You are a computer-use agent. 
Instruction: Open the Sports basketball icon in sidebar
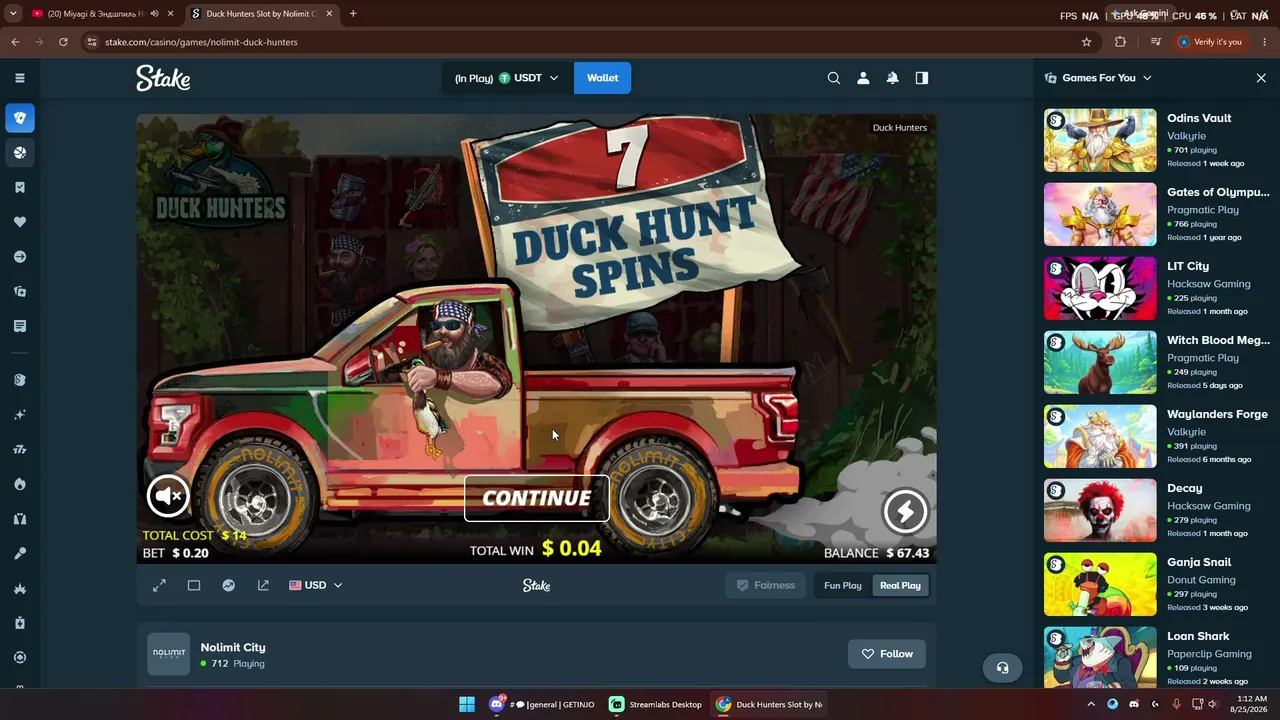pos(20,153)
